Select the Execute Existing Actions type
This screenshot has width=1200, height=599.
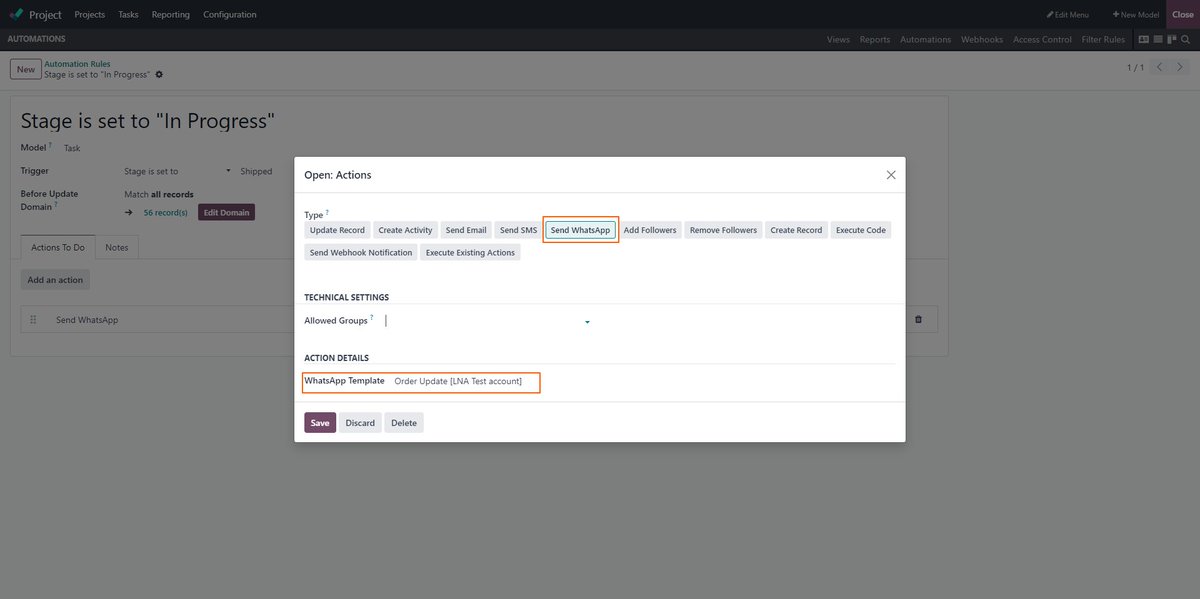pos(470,253)
